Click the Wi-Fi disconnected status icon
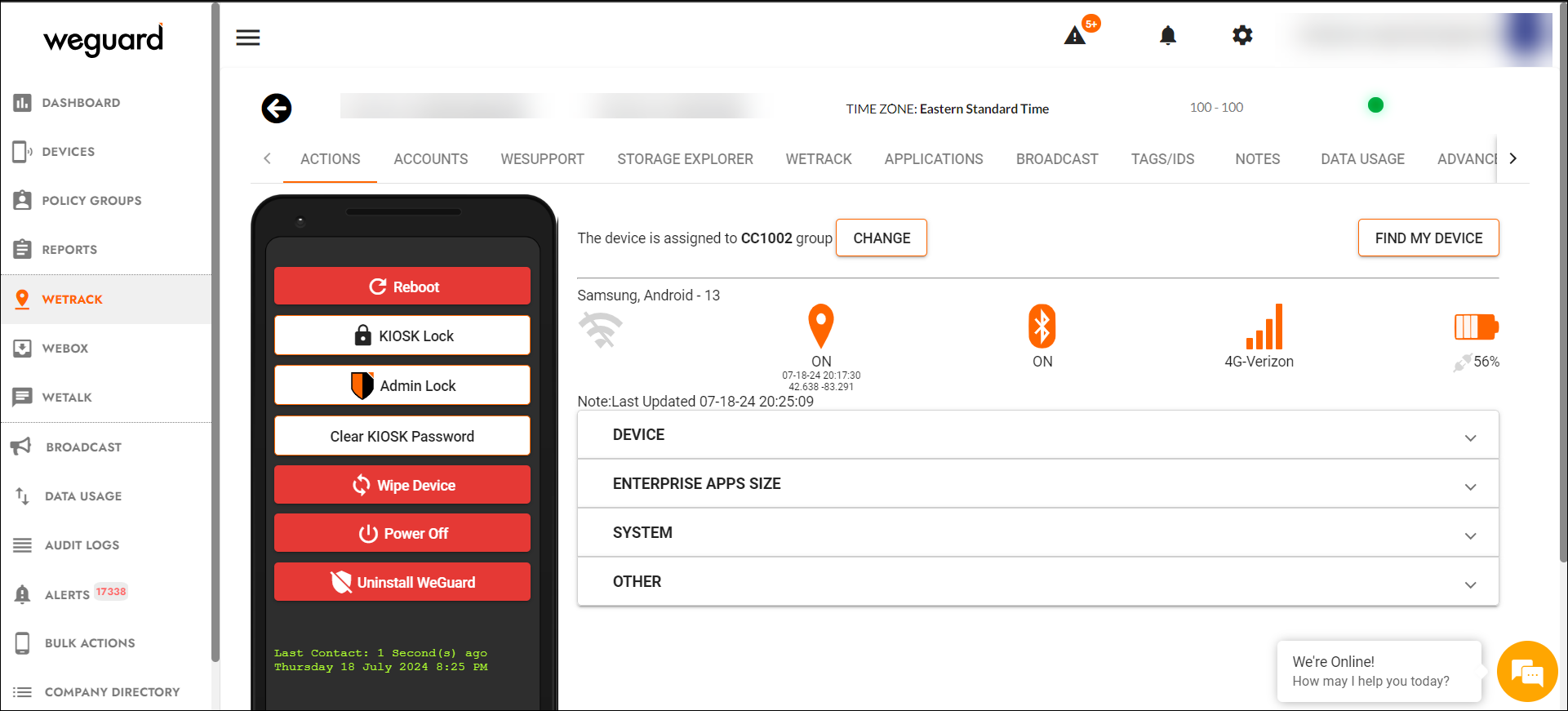Image resolution: width=1568 pixels, height=711 pixels. click(x=601, y=330)
